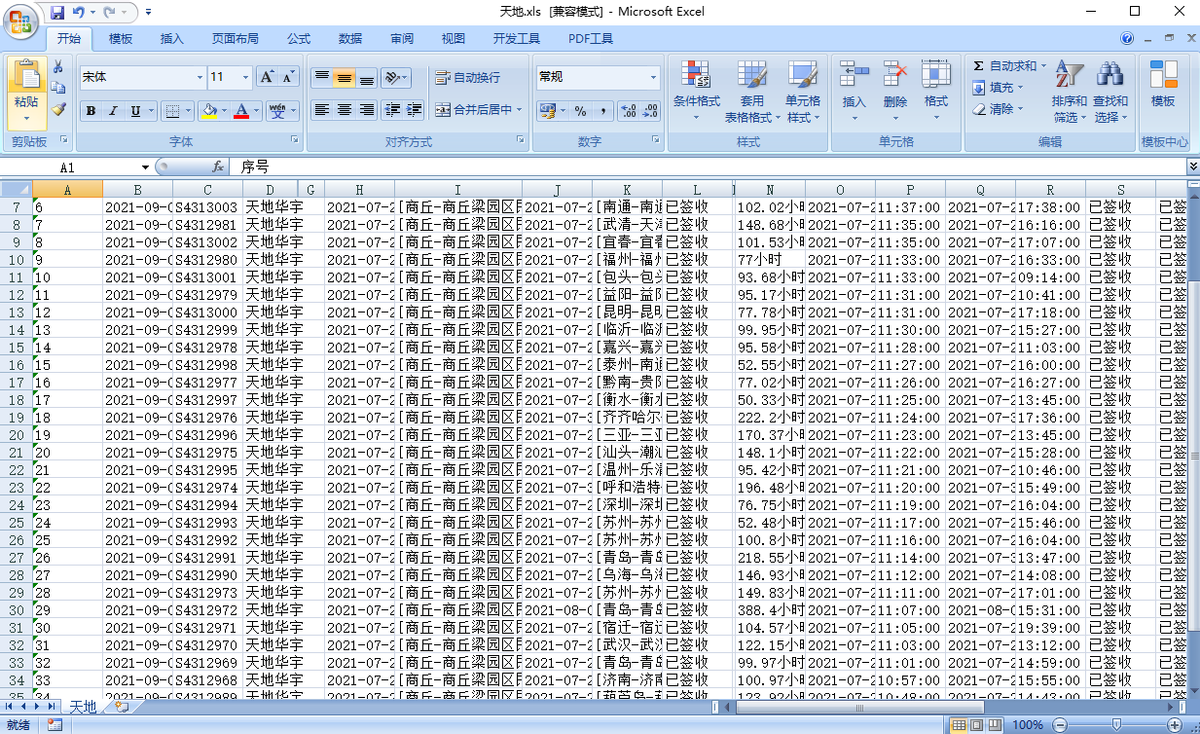Open the Name Box dropdown arrow
The height and width of the screenshot is (734, 1200).
[x=145, y=167]
